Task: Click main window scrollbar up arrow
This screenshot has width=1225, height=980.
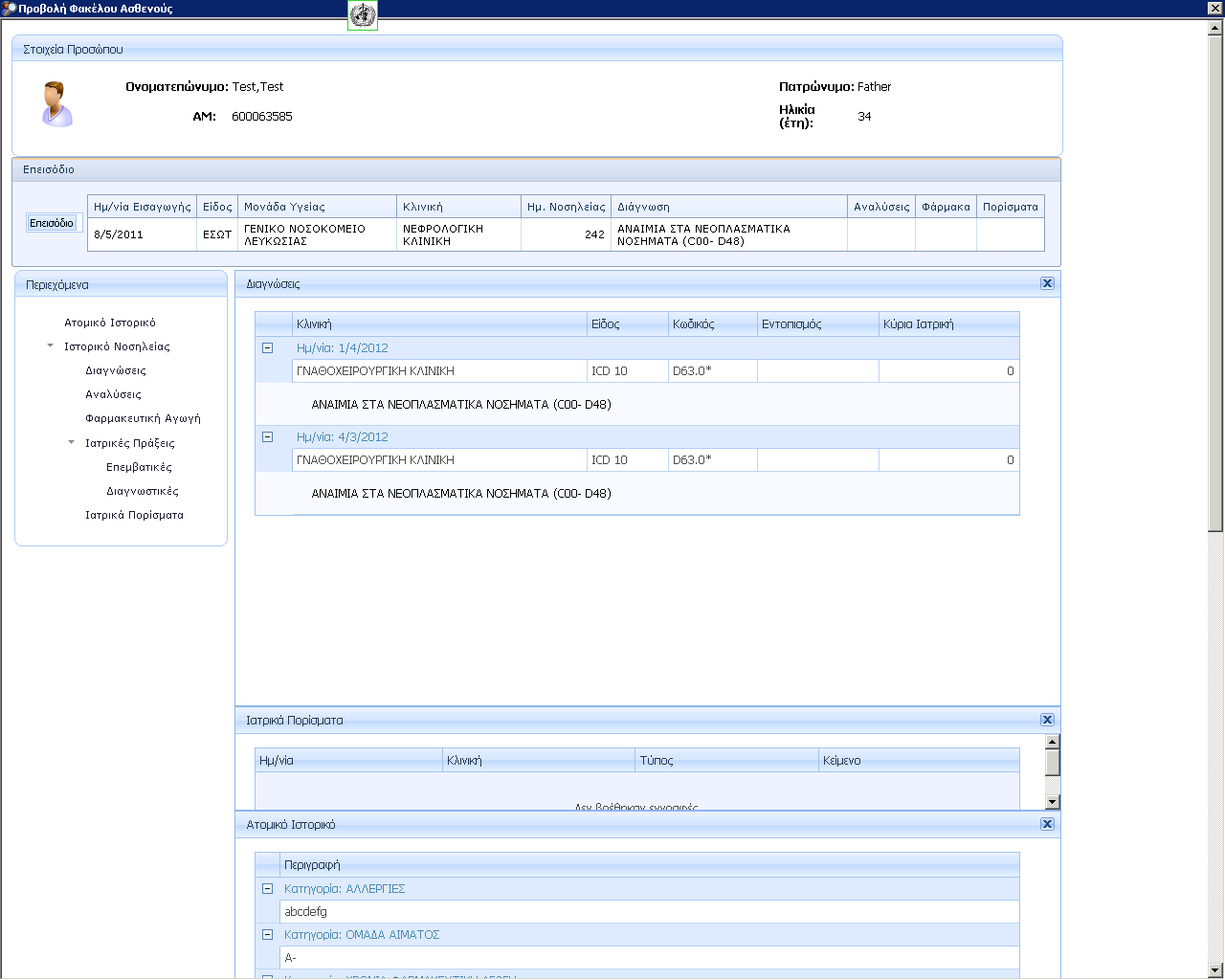Action: point(1215,28)
